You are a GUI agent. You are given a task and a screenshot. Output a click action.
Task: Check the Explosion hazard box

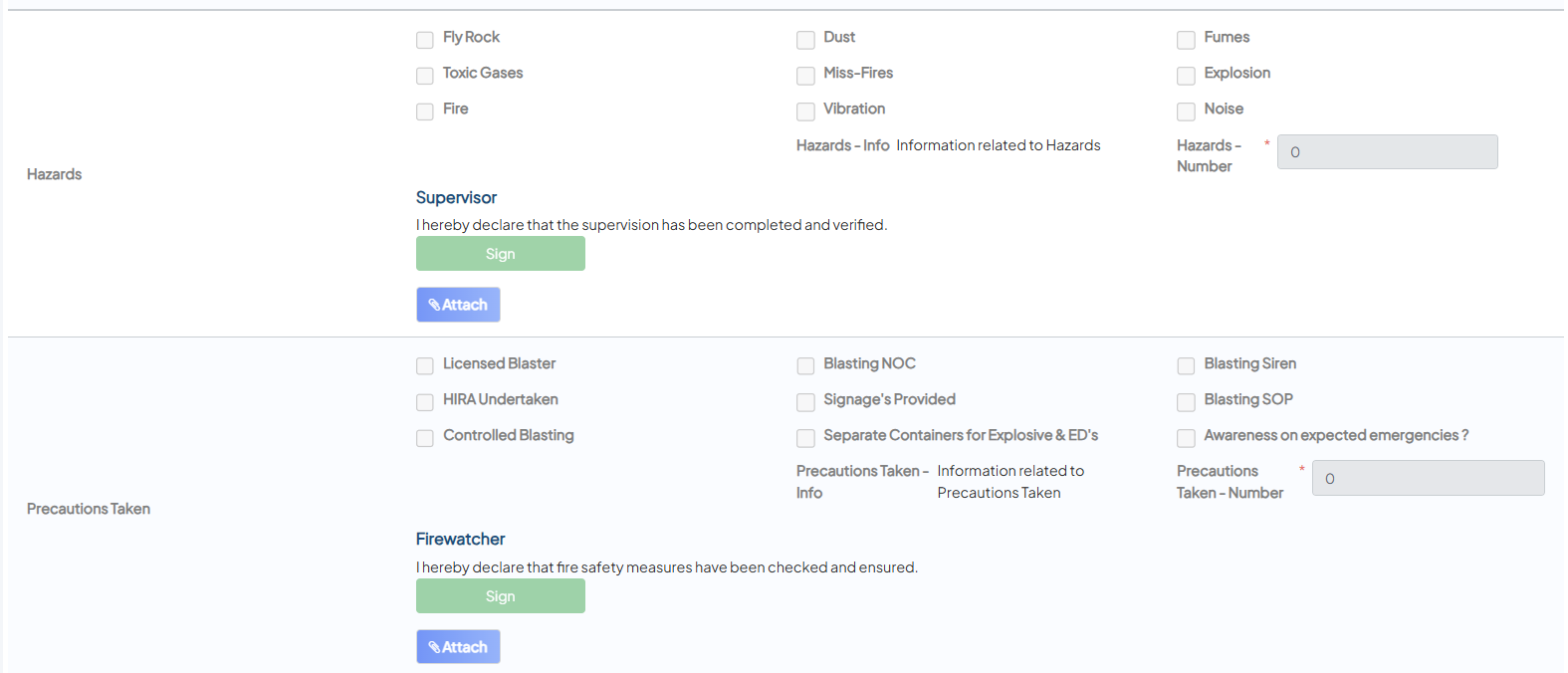[x=1186, y=76]
